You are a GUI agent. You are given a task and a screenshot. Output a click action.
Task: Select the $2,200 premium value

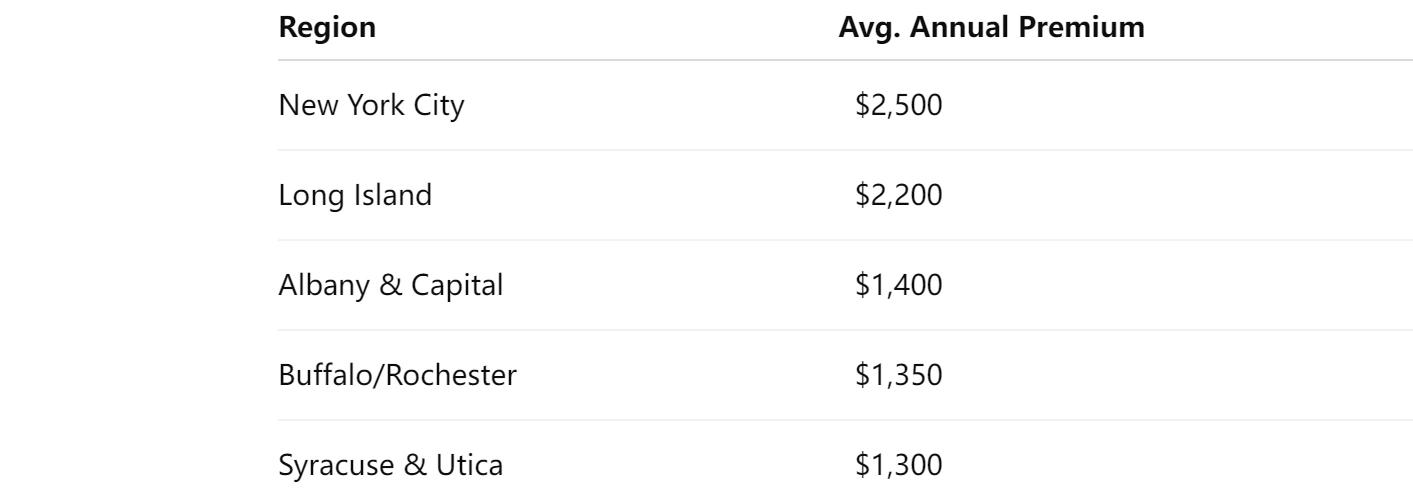click(x=899, y=195)
